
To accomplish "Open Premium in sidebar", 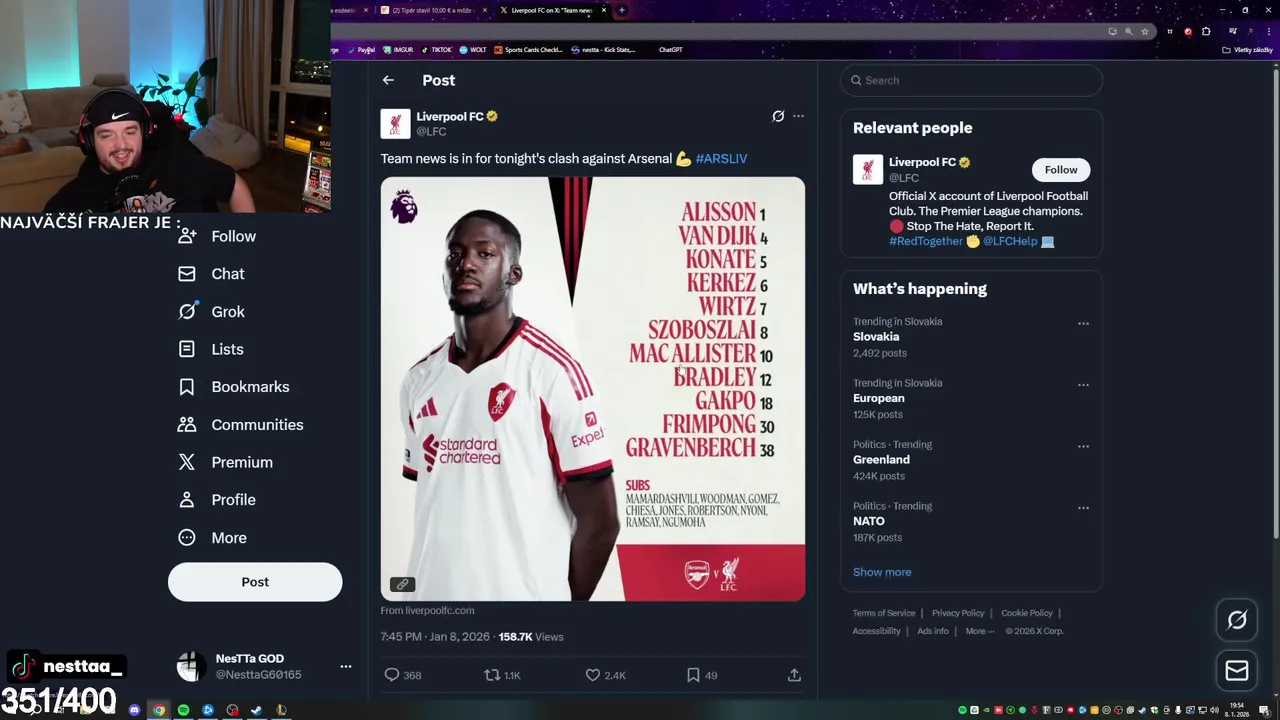I will [x=225, y=462].
